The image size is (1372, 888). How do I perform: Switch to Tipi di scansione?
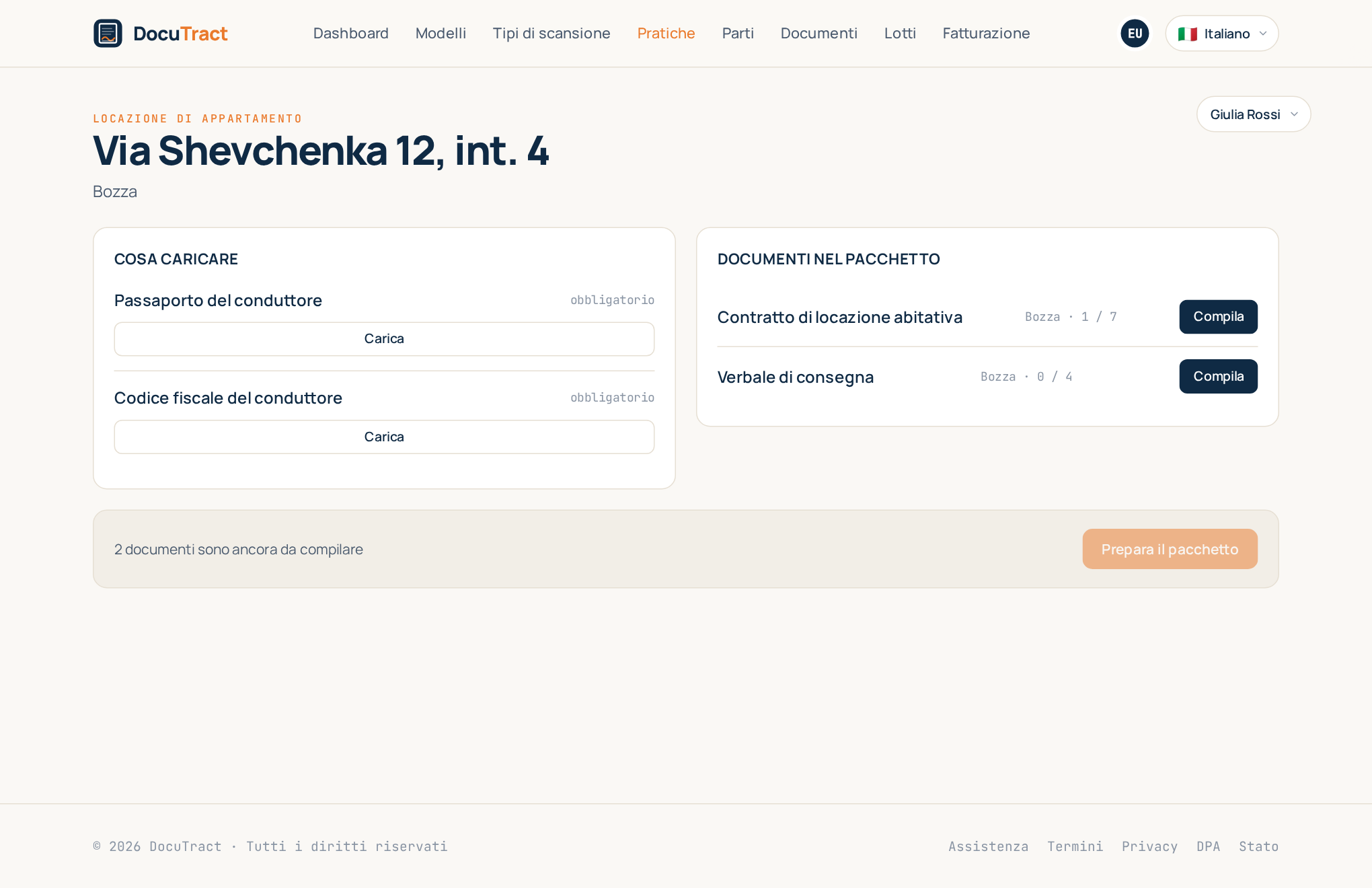(551, 34)
